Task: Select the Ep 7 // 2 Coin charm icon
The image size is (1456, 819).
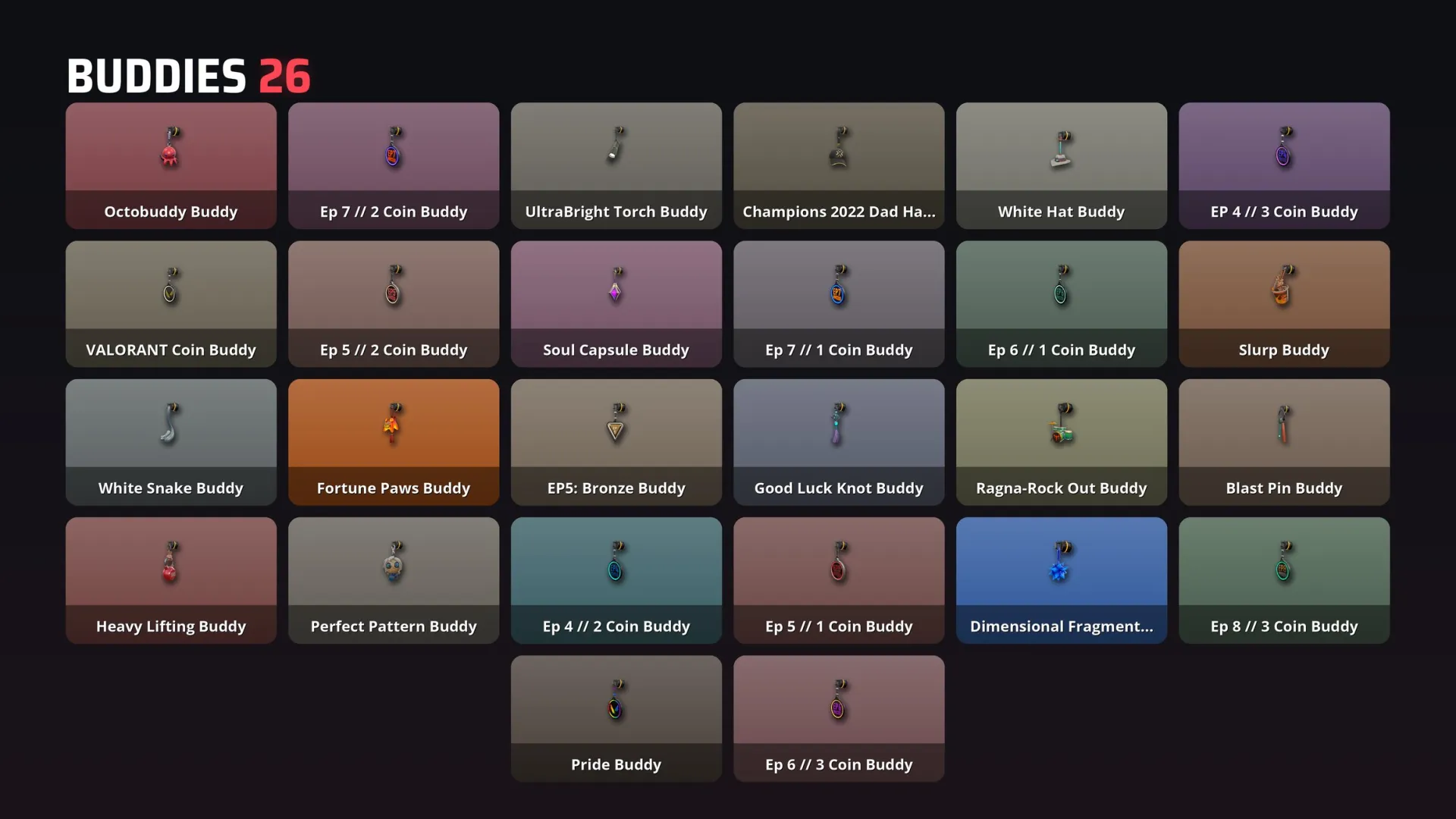Action: tap(393, 147)
